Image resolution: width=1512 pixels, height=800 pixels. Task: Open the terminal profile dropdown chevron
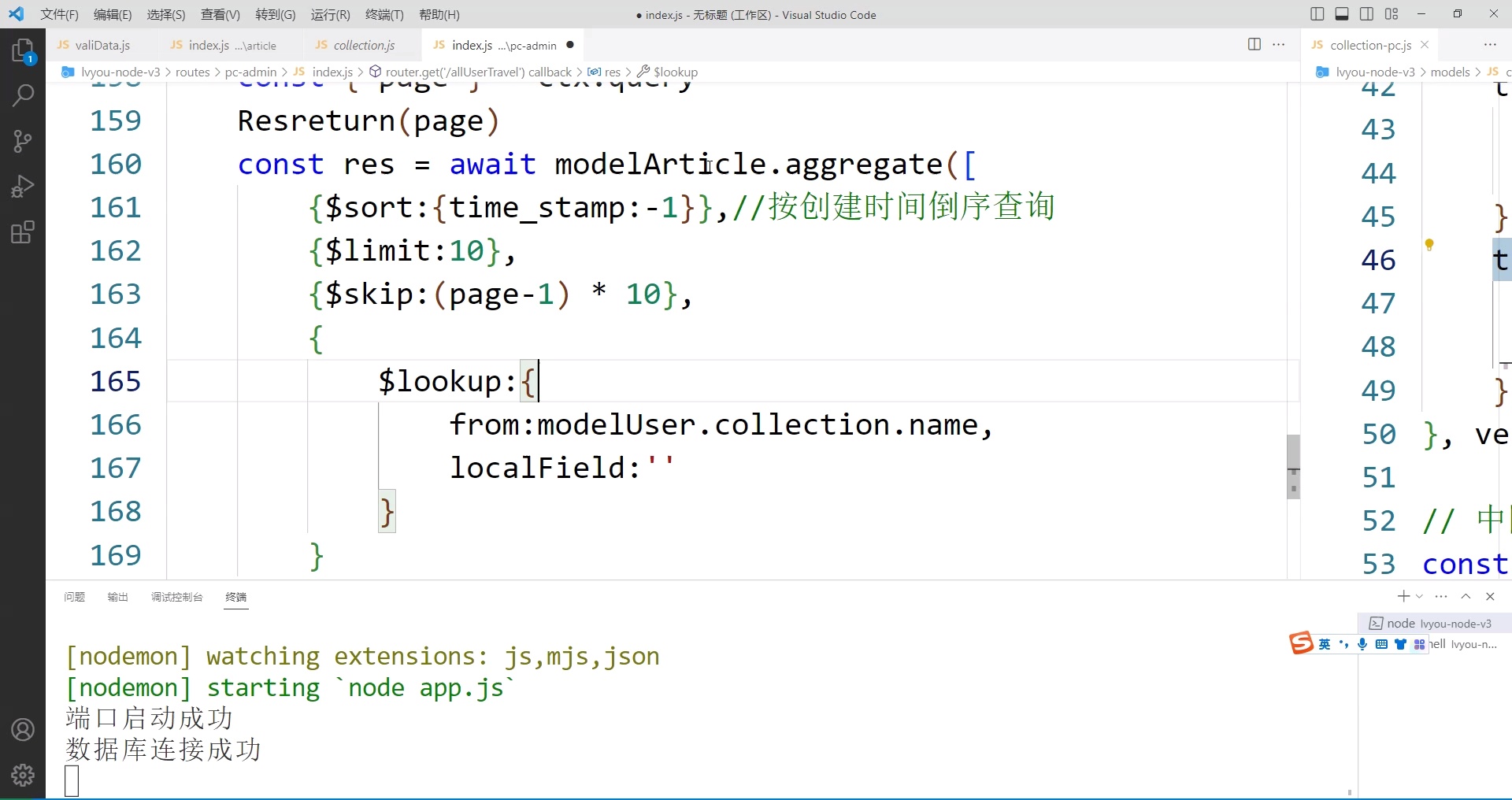click(x=1417, y=597)
